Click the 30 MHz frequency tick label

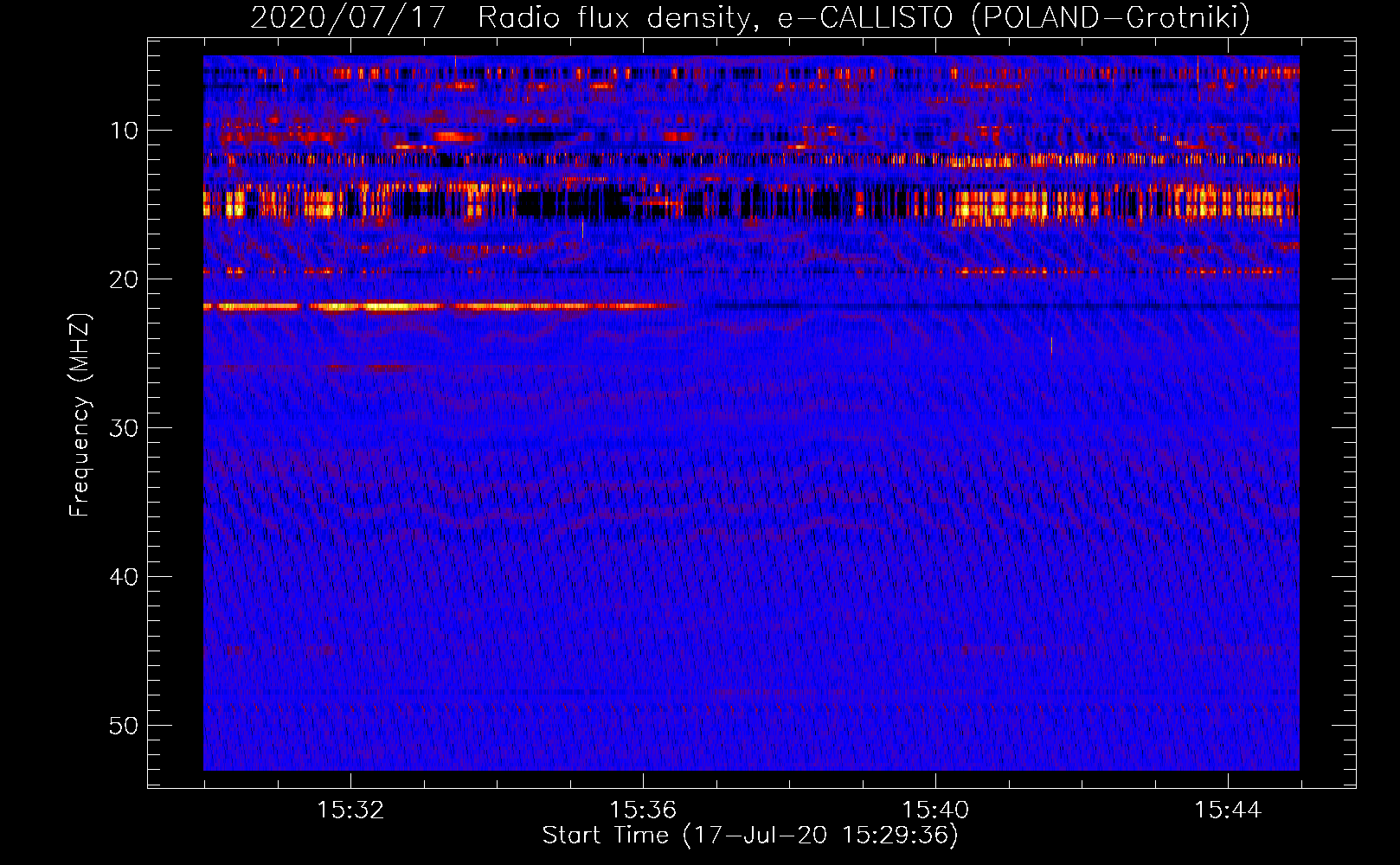(125, 428)
